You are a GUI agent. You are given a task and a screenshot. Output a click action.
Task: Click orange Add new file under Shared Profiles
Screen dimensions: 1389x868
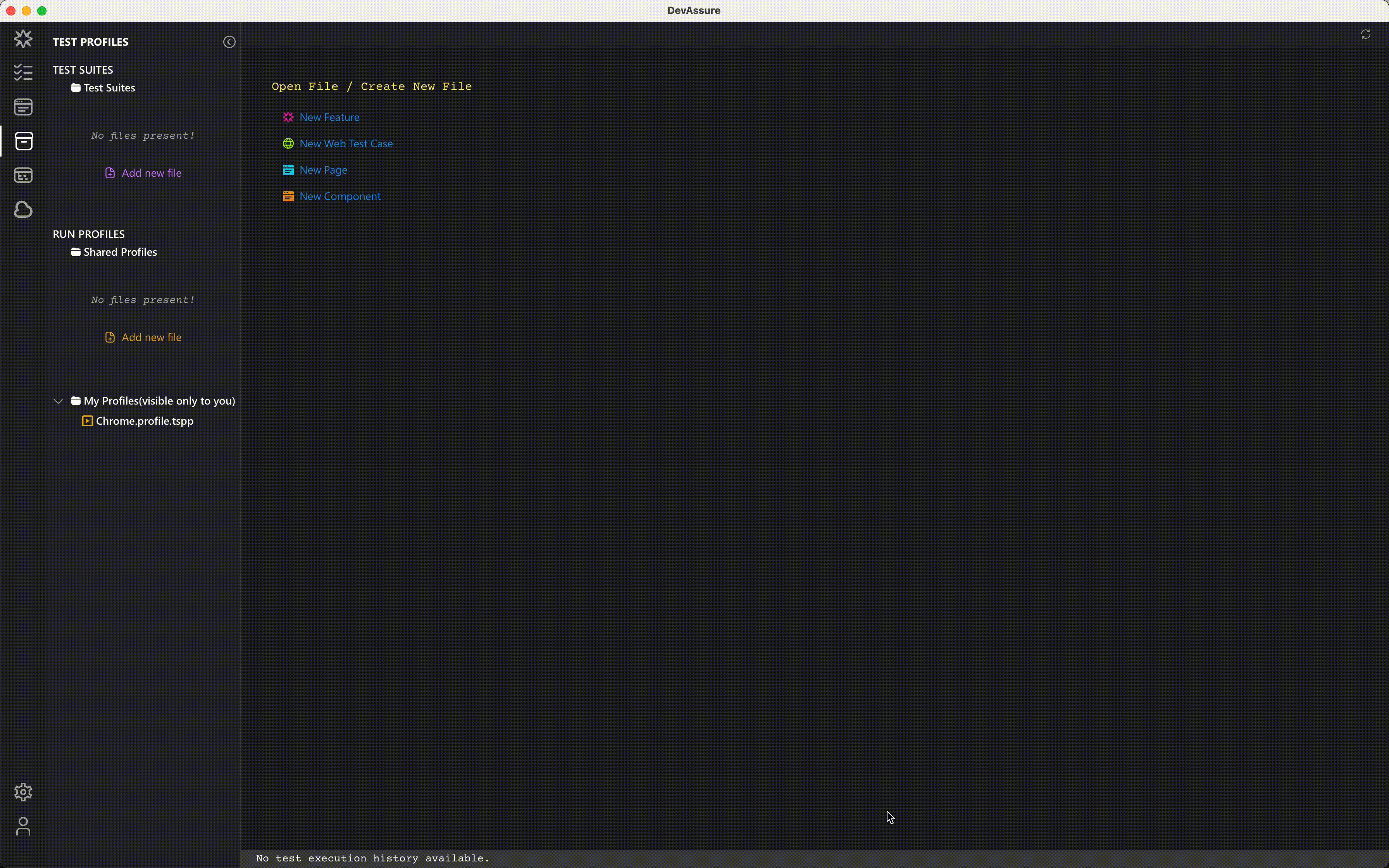pyautogui.click(x=150, y=337)
